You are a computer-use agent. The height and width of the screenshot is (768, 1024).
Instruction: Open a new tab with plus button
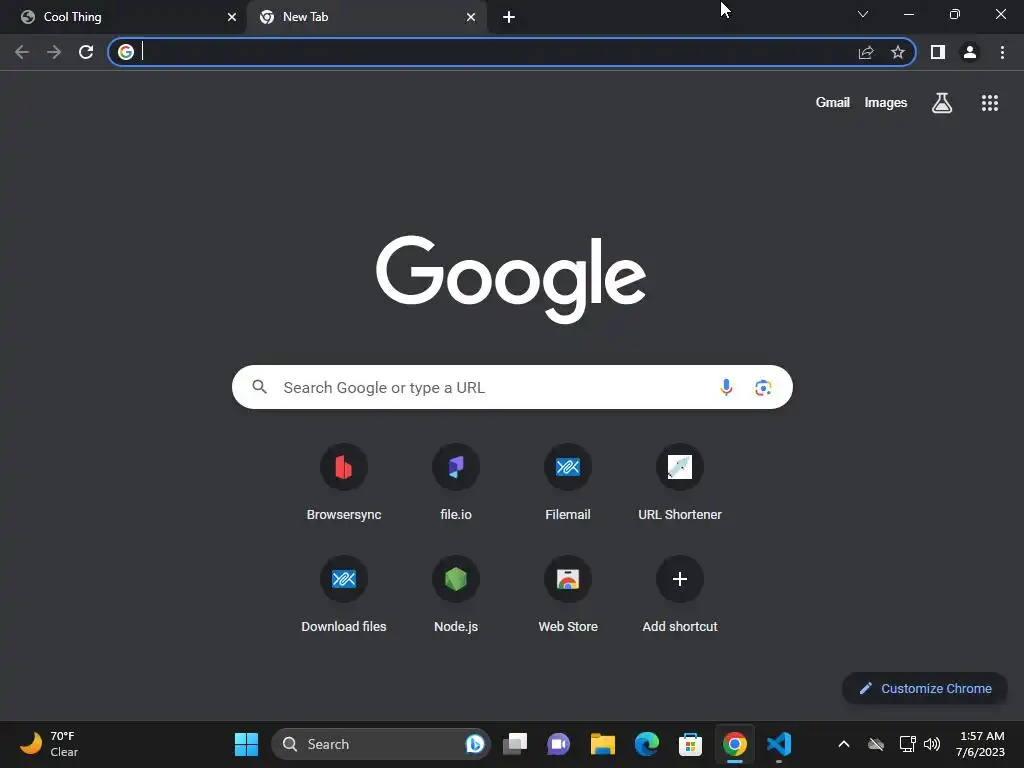[509, 17]
